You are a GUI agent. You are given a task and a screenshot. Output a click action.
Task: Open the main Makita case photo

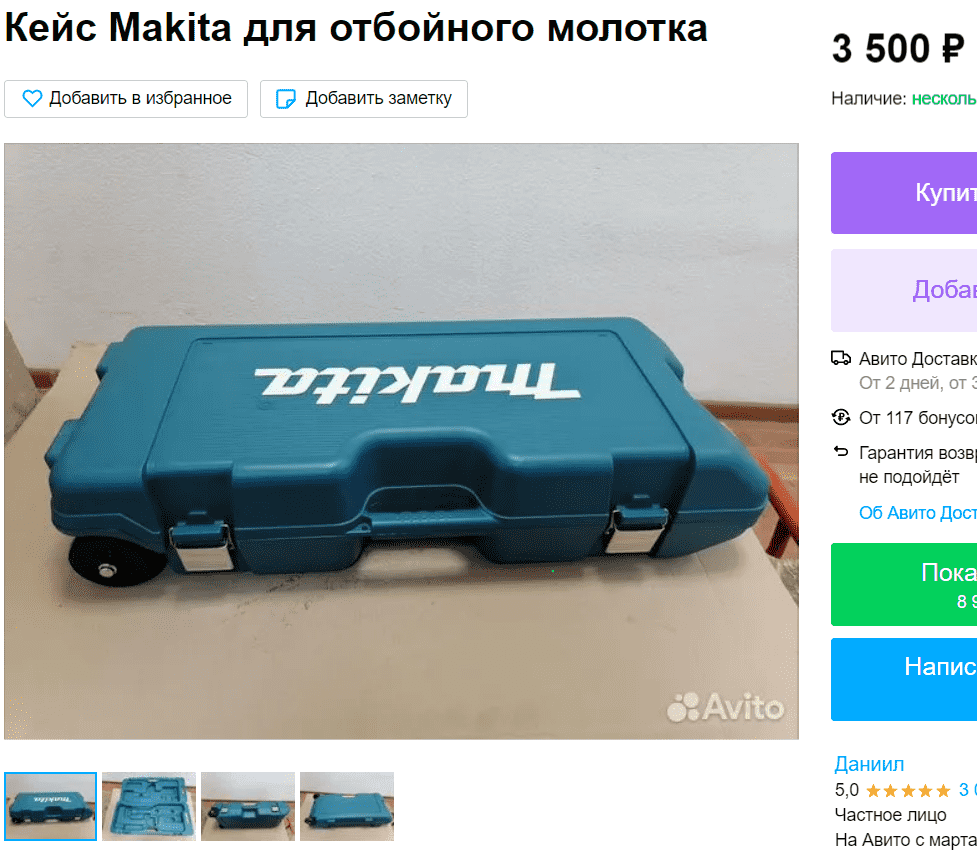coord(401,441)
